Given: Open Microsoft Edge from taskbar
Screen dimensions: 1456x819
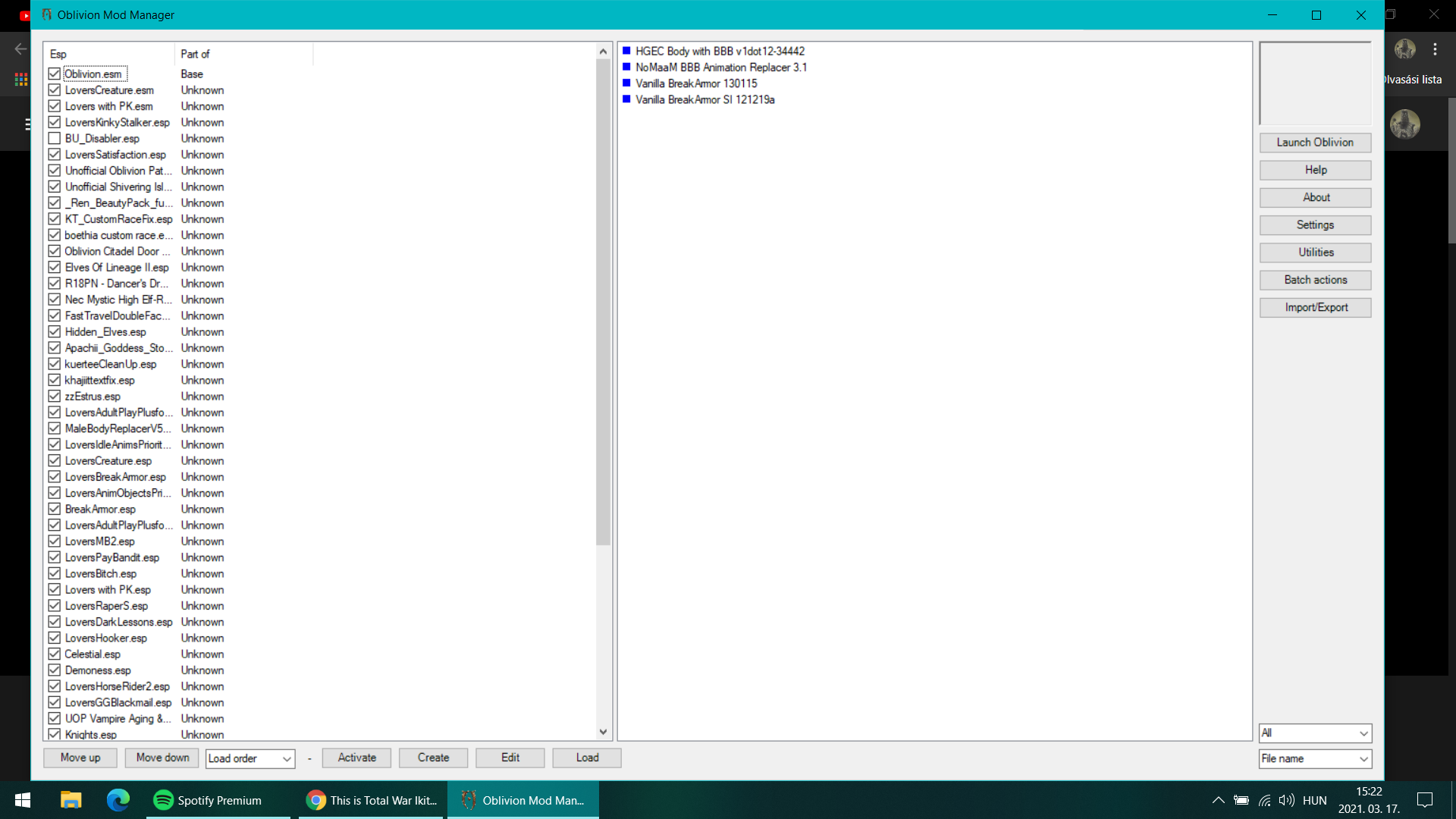Looking at the screenshot, I should [118, 800].
